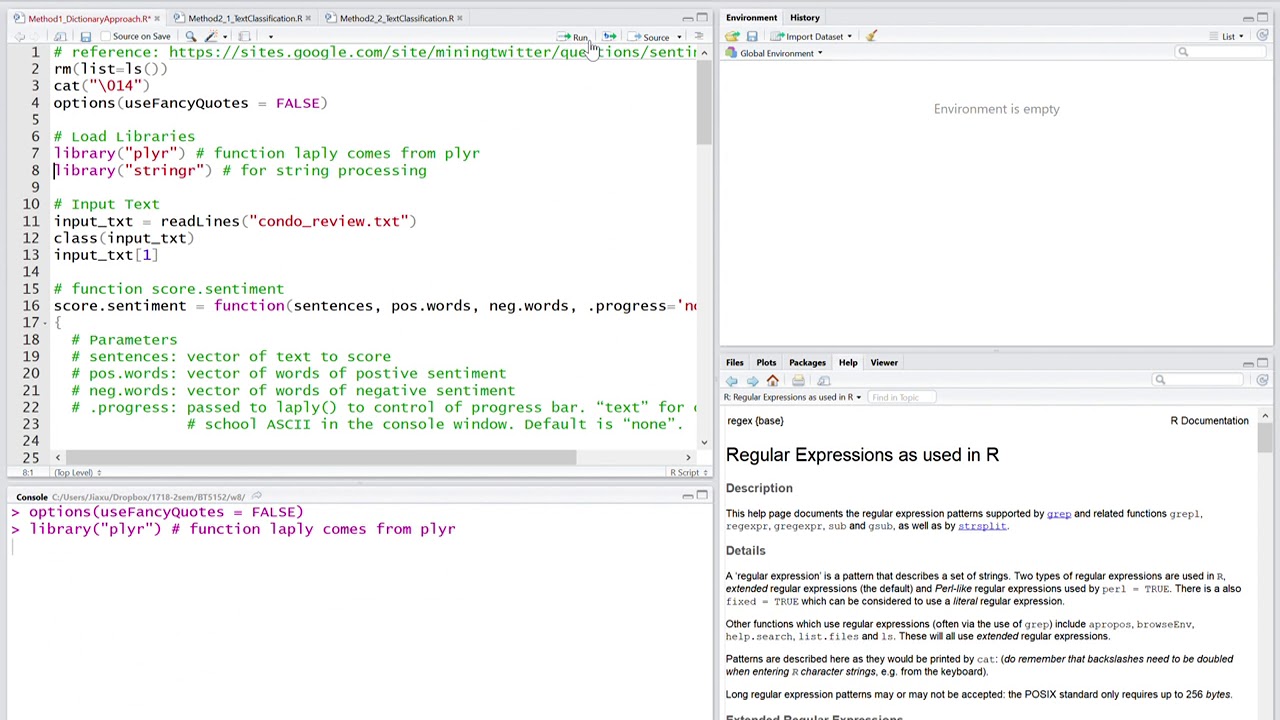Viewport: 1280px width, 720px height.
Task: Click the console input prompt line
Action: [360, 546]
